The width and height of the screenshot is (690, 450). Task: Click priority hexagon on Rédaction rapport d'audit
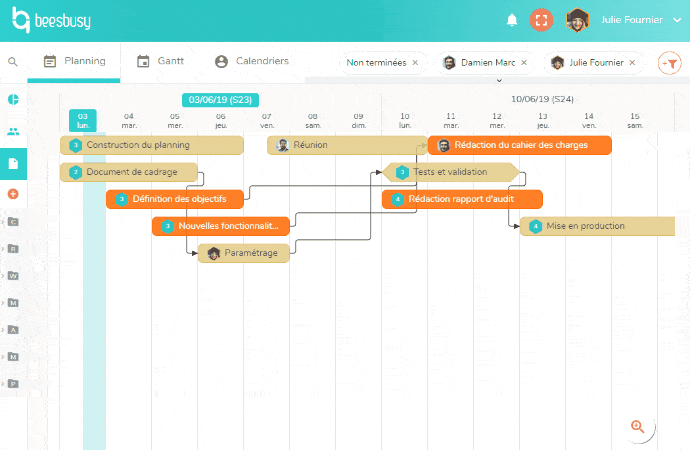tap(397, 199)
